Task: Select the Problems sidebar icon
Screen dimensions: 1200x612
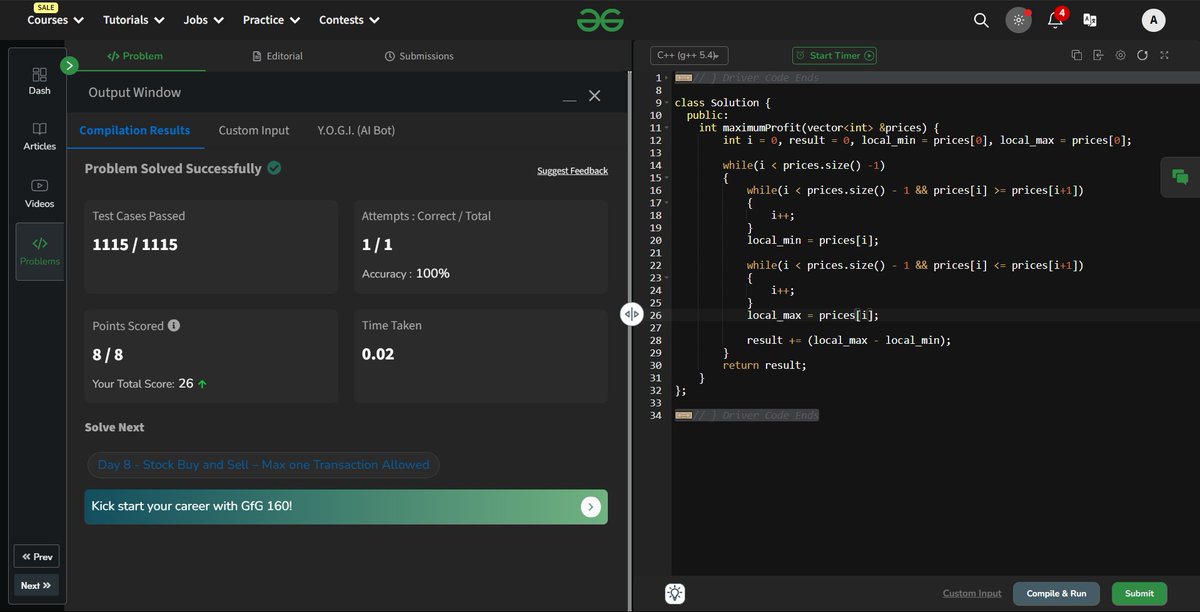Action: coord(40,251)
